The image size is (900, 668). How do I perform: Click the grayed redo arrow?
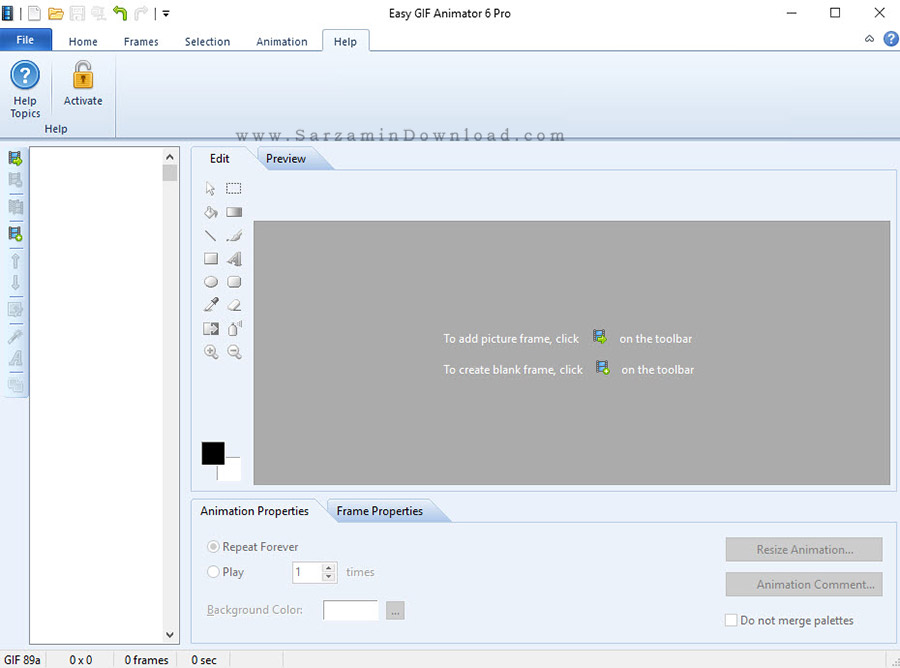click(140, 13)
